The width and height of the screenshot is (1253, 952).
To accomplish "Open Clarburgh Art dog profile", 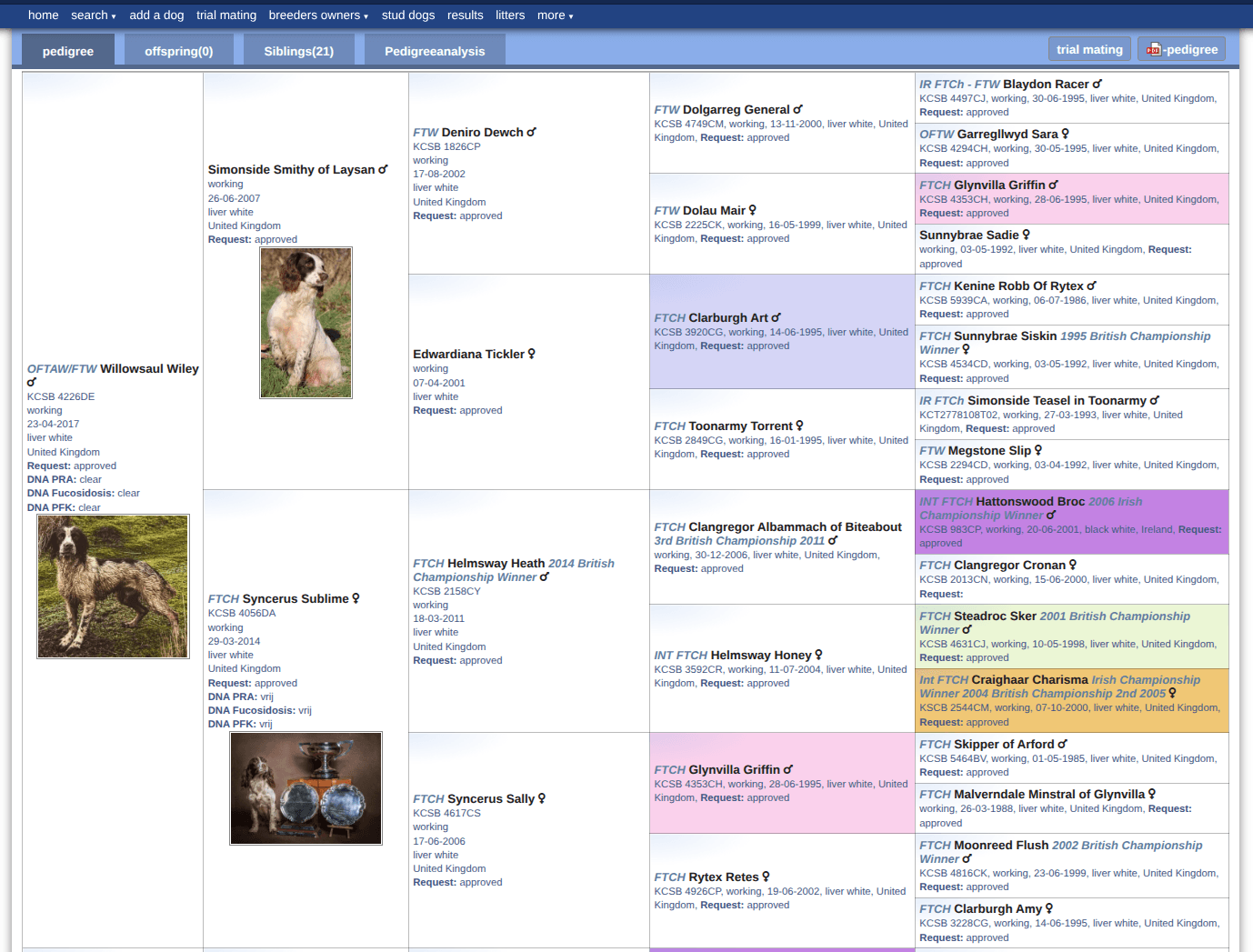I will pos(728,317).
